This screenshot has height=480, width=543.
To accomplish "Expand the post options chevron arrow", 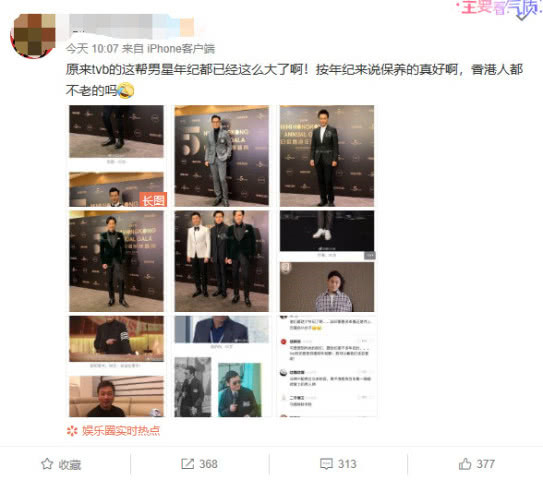I will (x=522, y=16).
